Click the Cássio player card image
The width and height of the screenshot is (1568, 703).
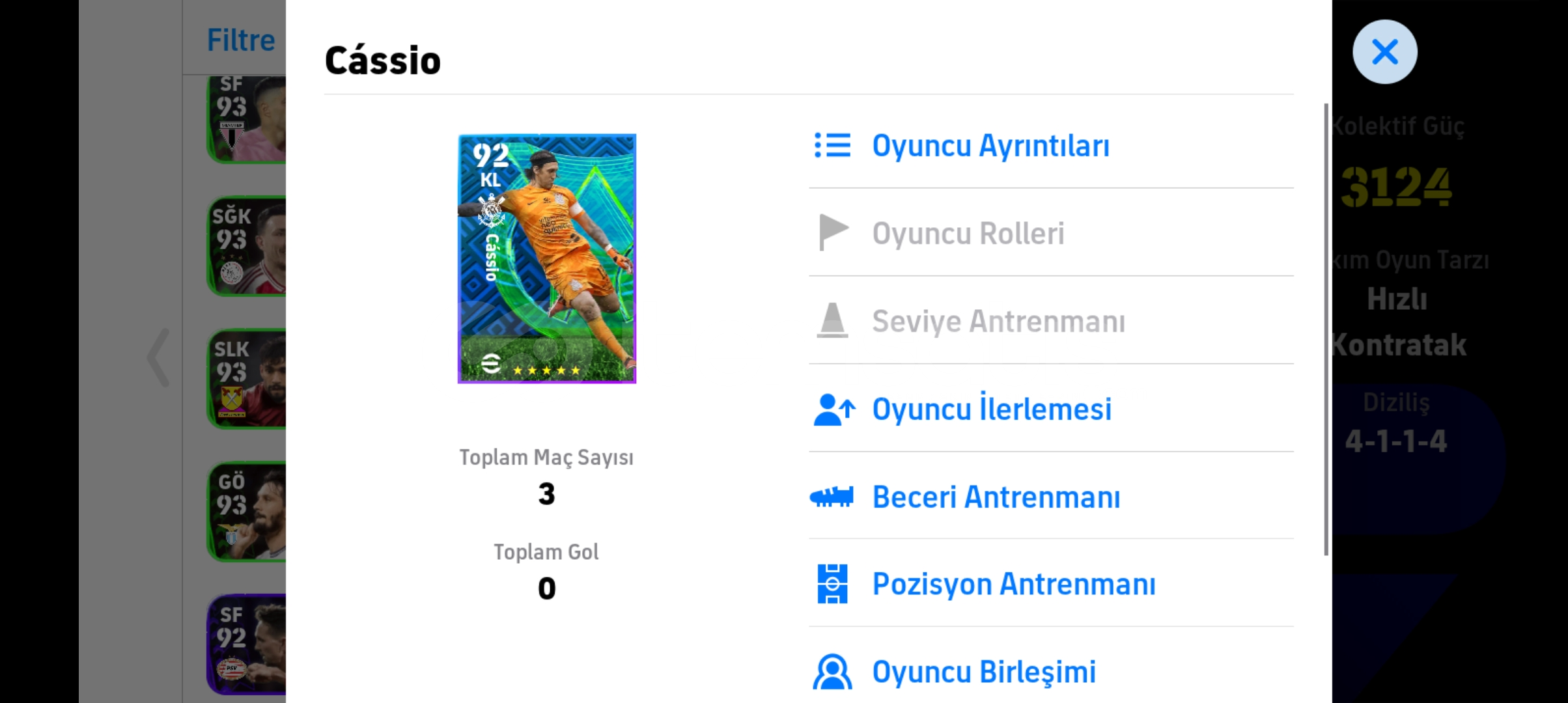pyautogui.click(x=547, y=258)
